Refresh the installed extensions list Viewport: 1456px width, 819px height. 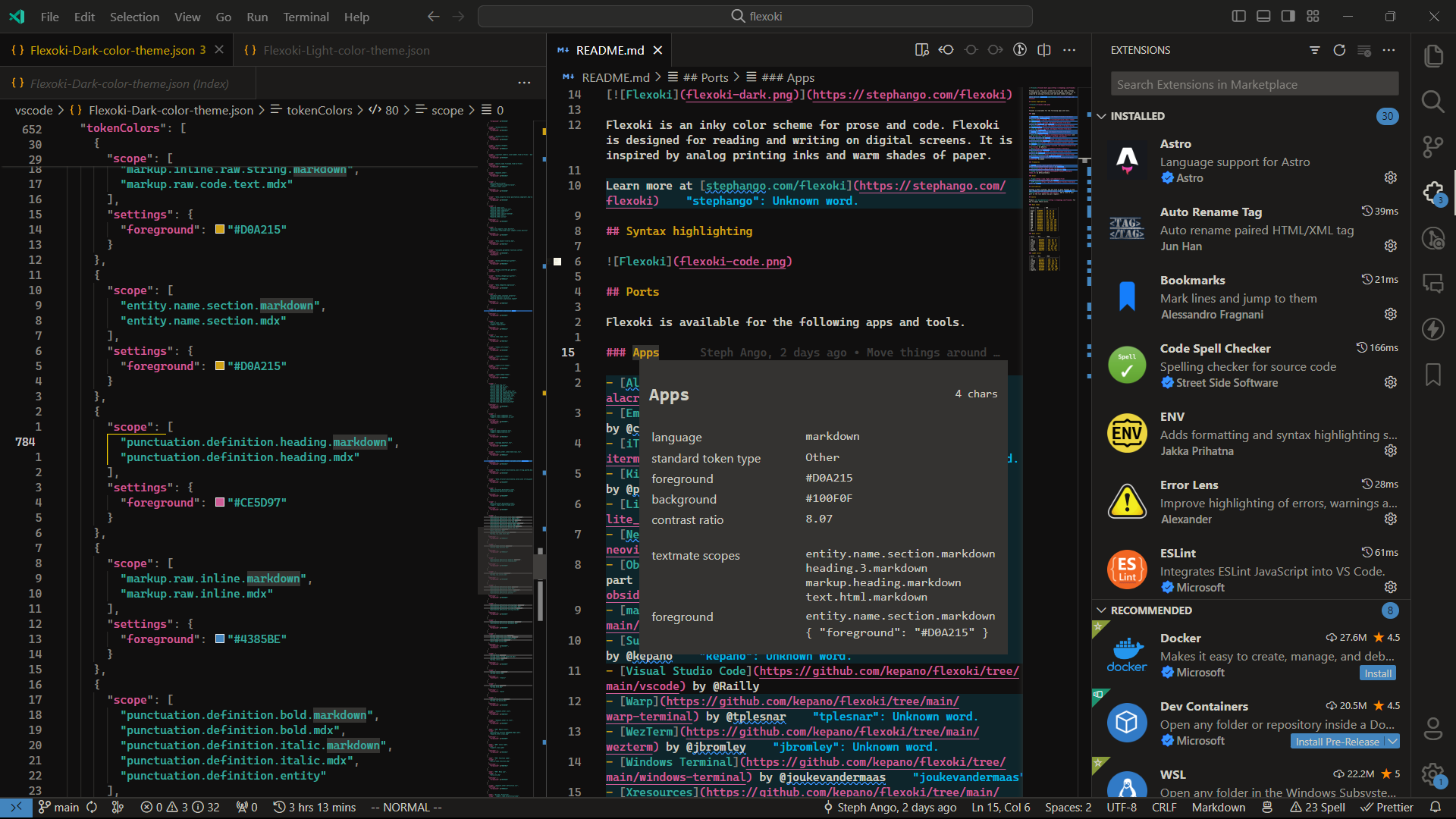coord(1339,50)
